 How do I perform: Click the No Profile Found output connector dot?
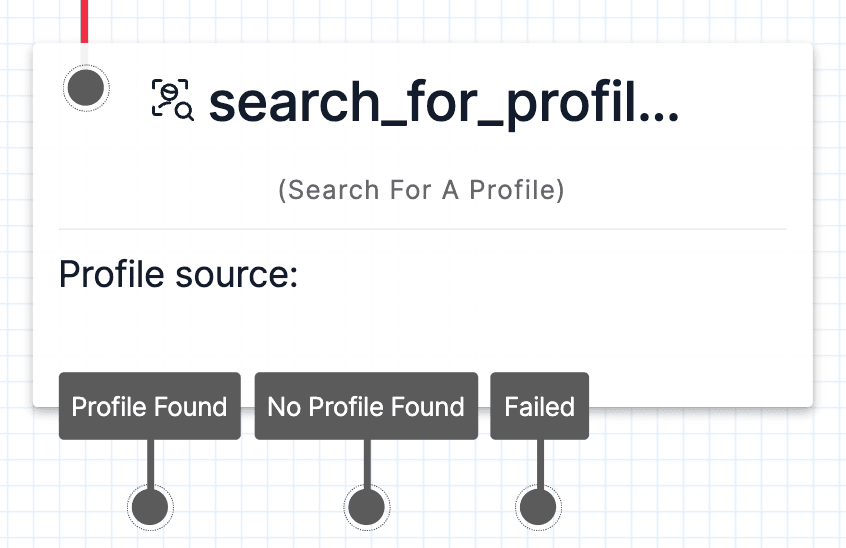pyautogui.click(x=366, y=506)
